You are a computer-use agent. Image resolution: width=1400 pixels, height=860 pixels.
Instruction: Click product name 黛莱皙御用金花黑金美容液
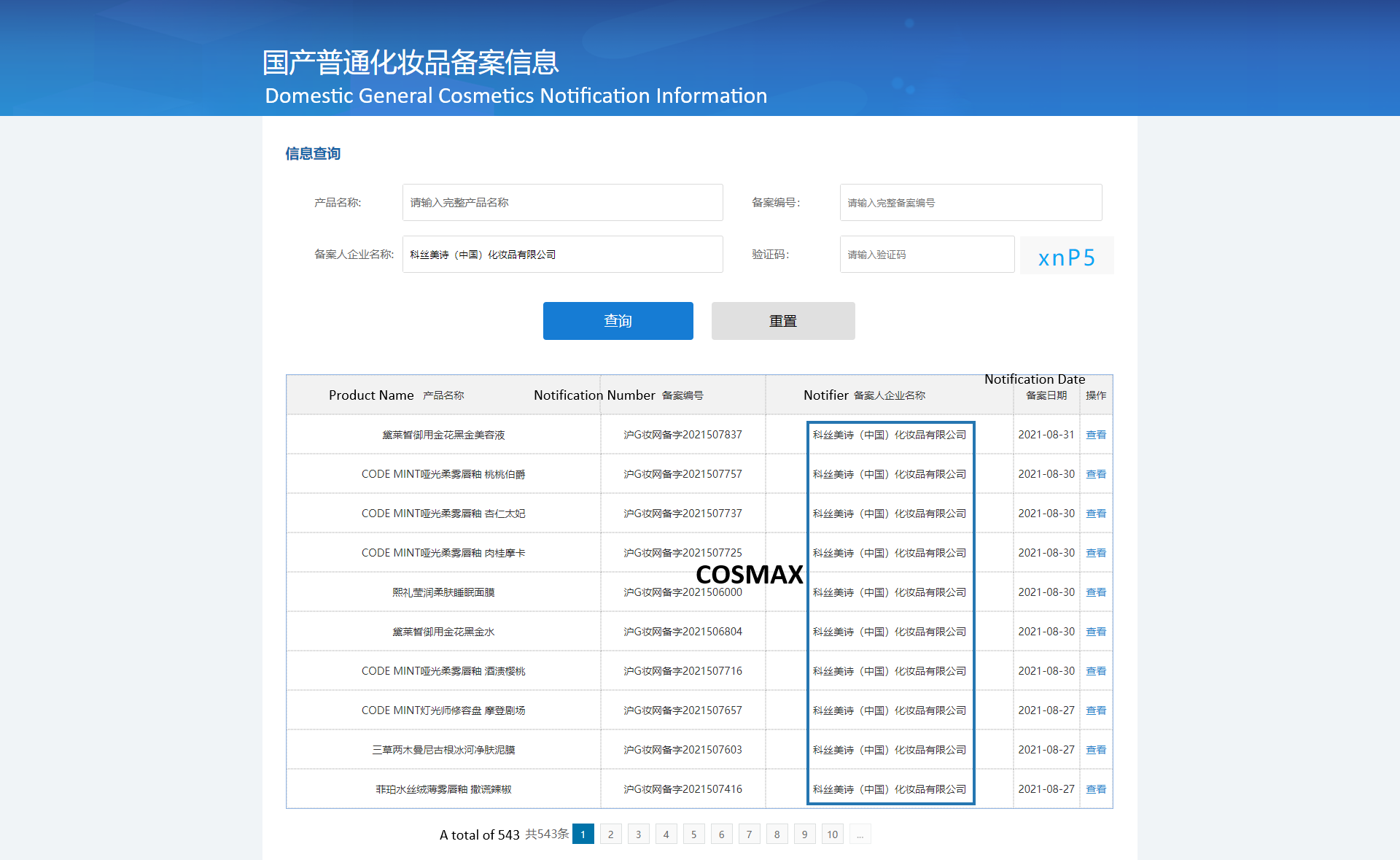tap(443, 435)
